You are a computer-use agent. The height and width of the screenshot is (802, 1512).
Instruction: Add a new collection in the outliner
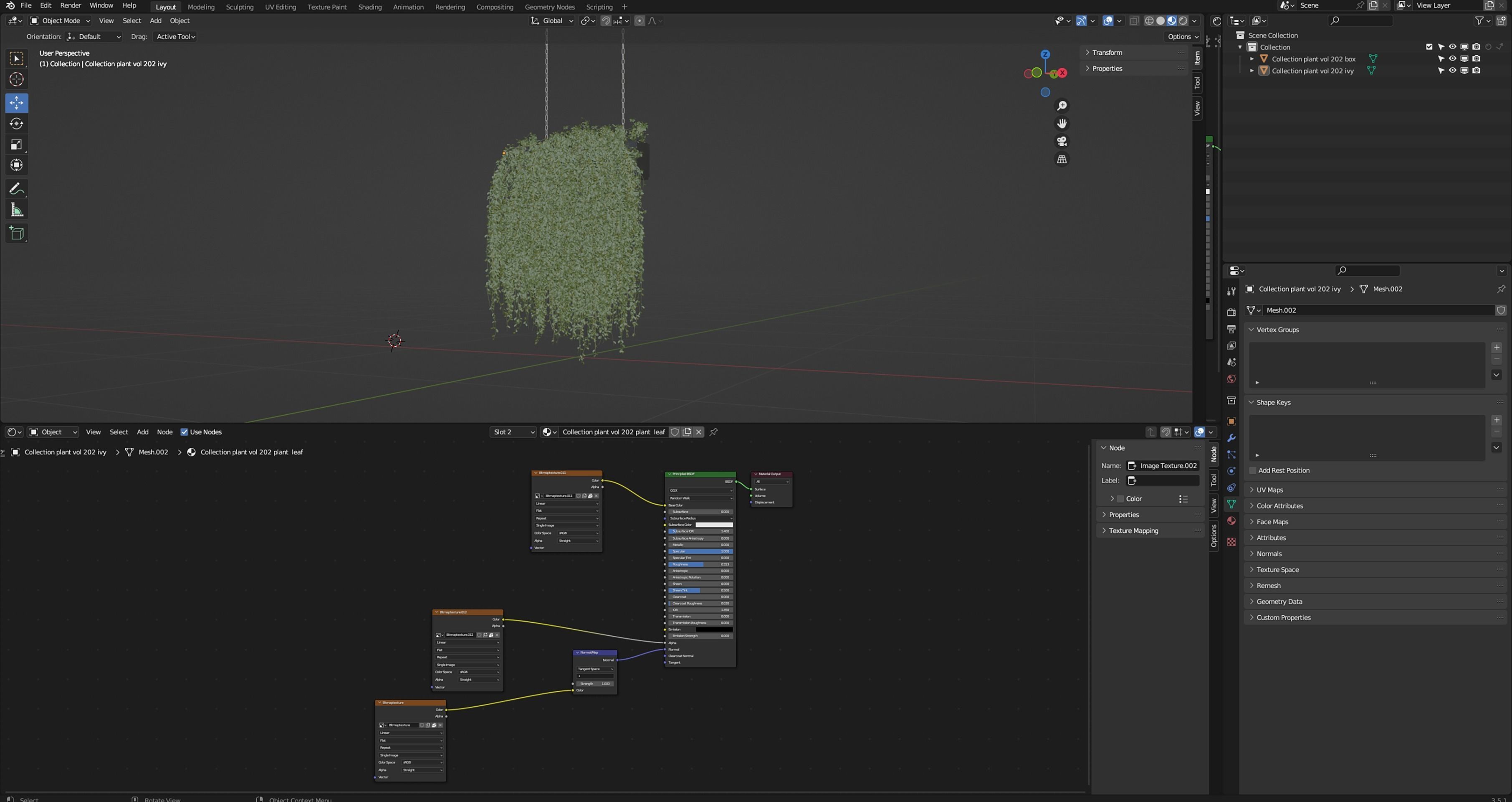click(1502, 20)
